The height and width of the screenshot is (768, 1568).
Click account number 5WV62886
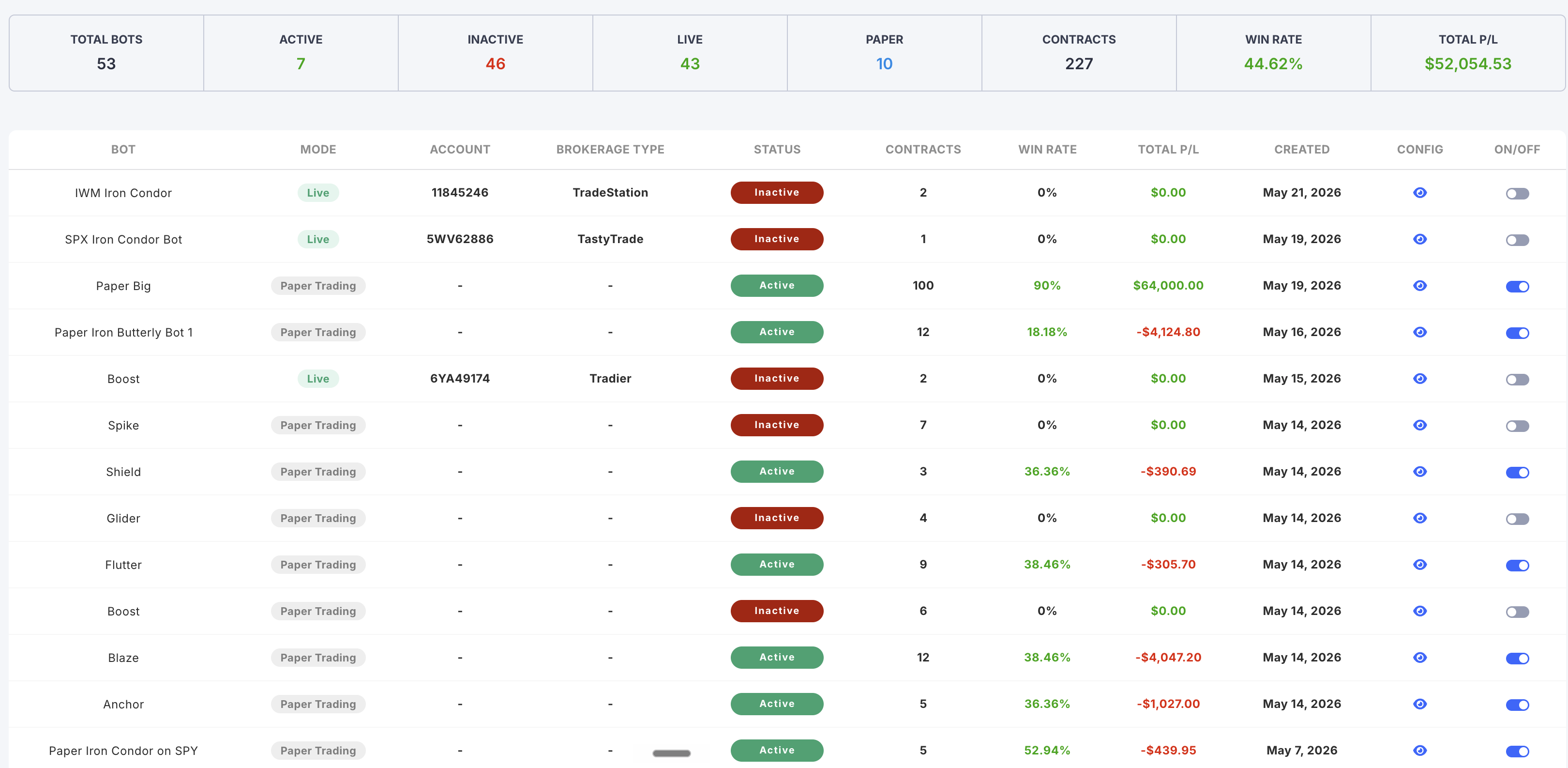point(460,239)
